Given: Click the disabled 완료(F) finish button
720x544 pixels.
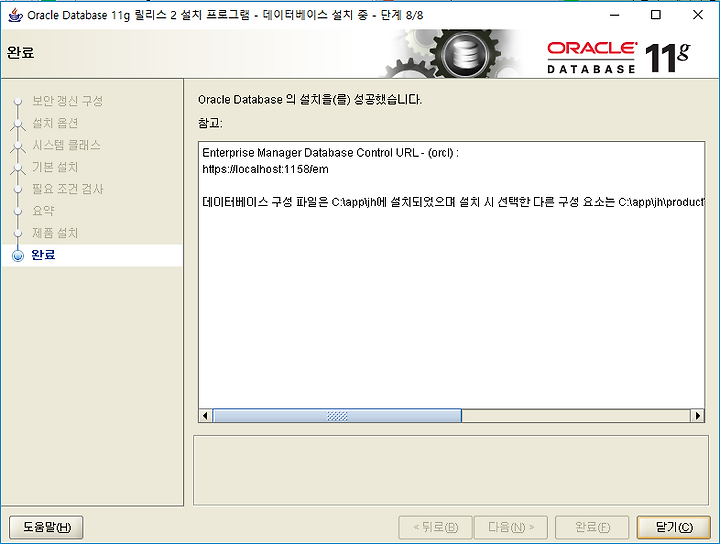Looking at the screenshot, I should [x=592, y=527].
